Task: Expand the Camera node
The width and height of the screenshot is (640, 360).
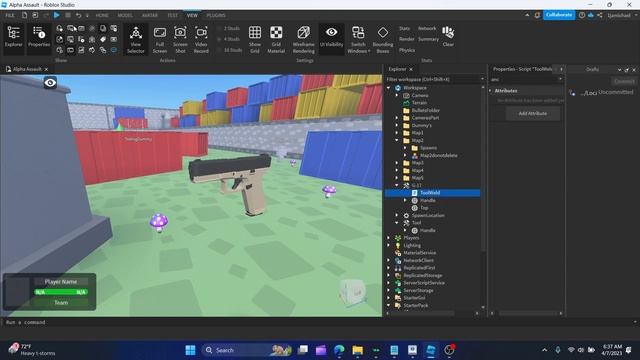Action: [x=397, y=95]
